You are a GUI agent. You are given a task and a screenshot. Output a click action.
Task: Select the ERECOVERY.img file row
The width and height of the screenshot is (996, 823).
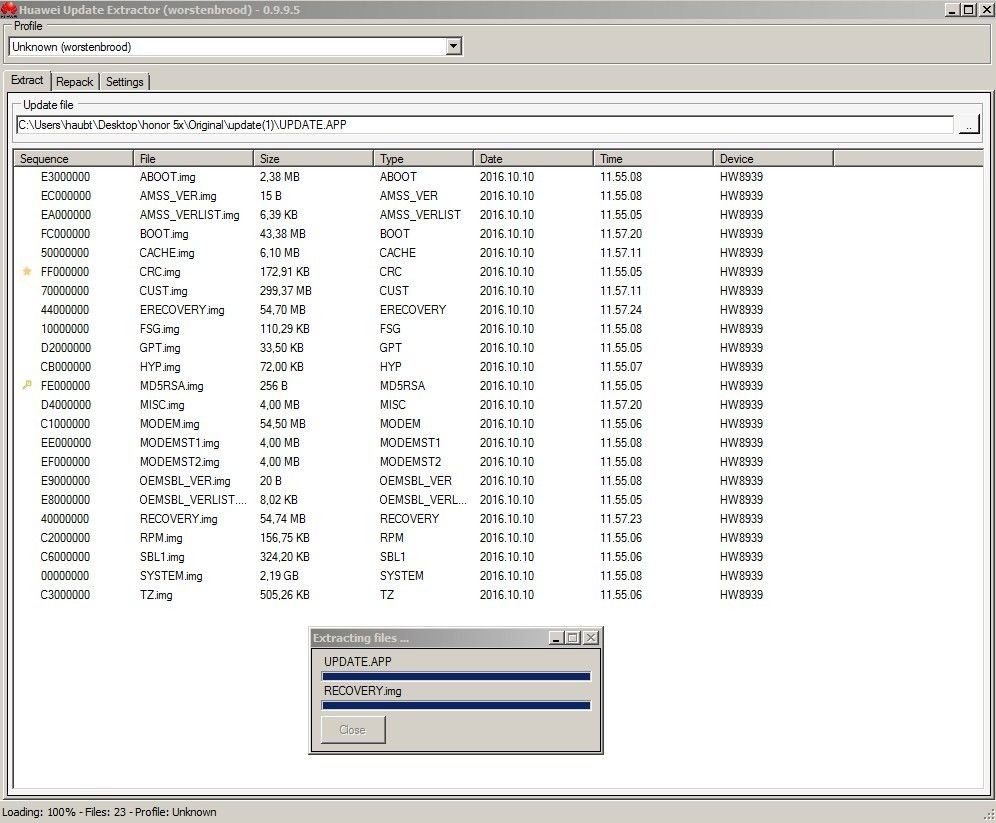coord(424,310)
